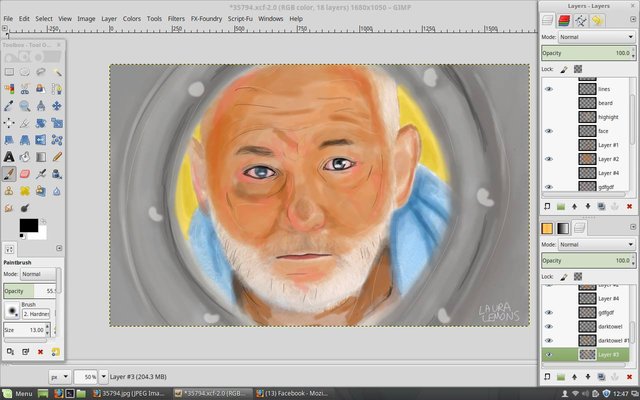Open the Filters menu
Viewport: 640px width, 400px height.
(x=176, y=19)
